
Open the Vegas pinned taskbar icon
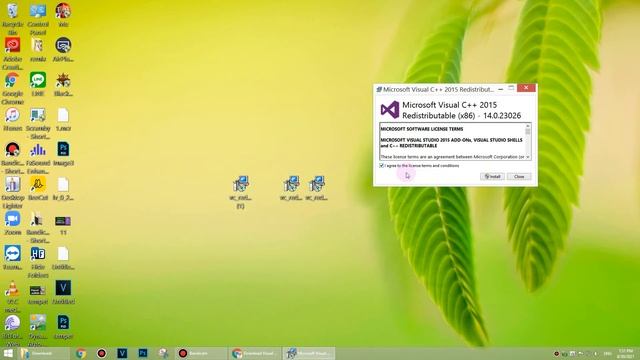point(122,353)
